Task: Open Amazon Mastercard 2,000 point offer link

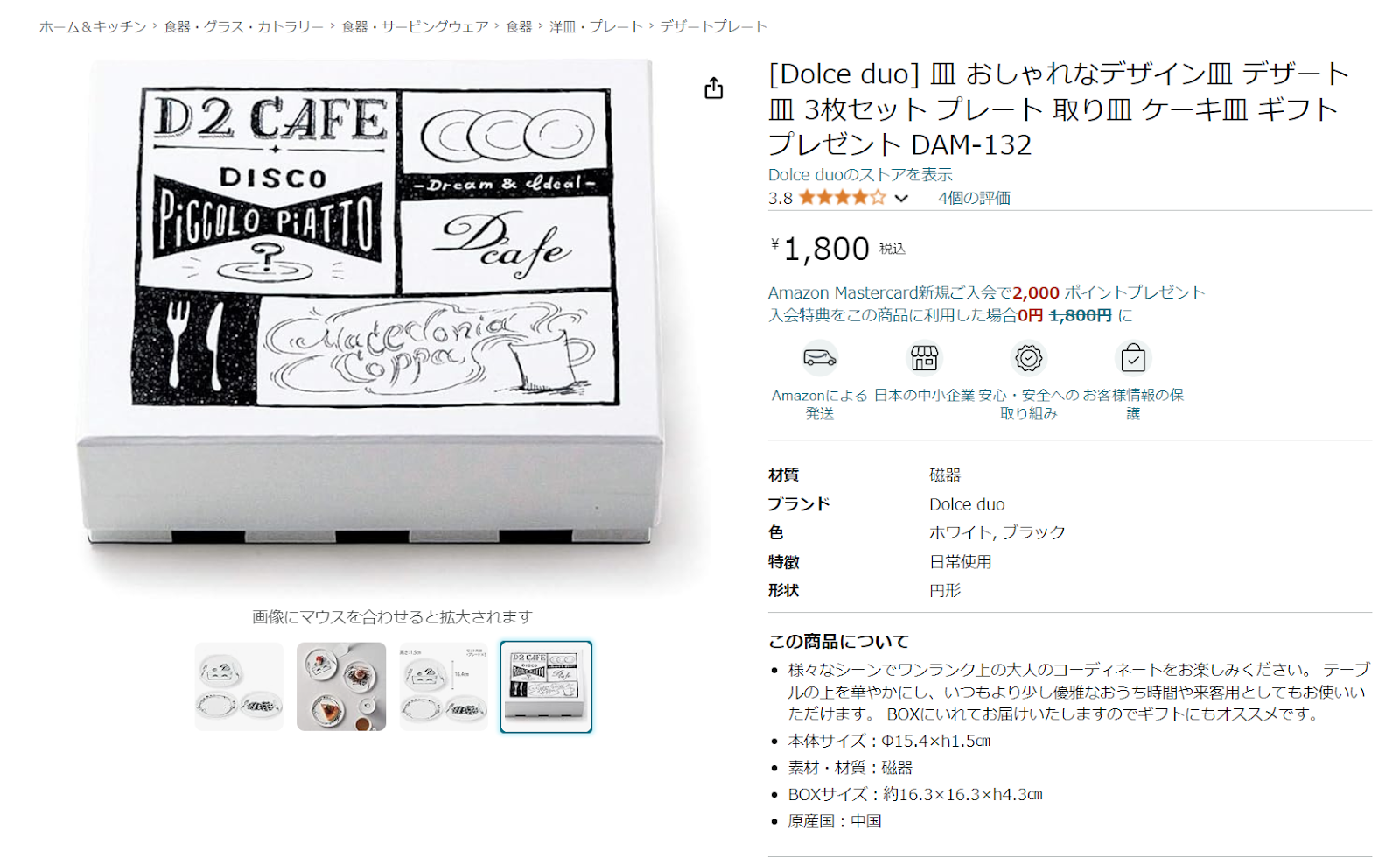Action: point(987,292)
